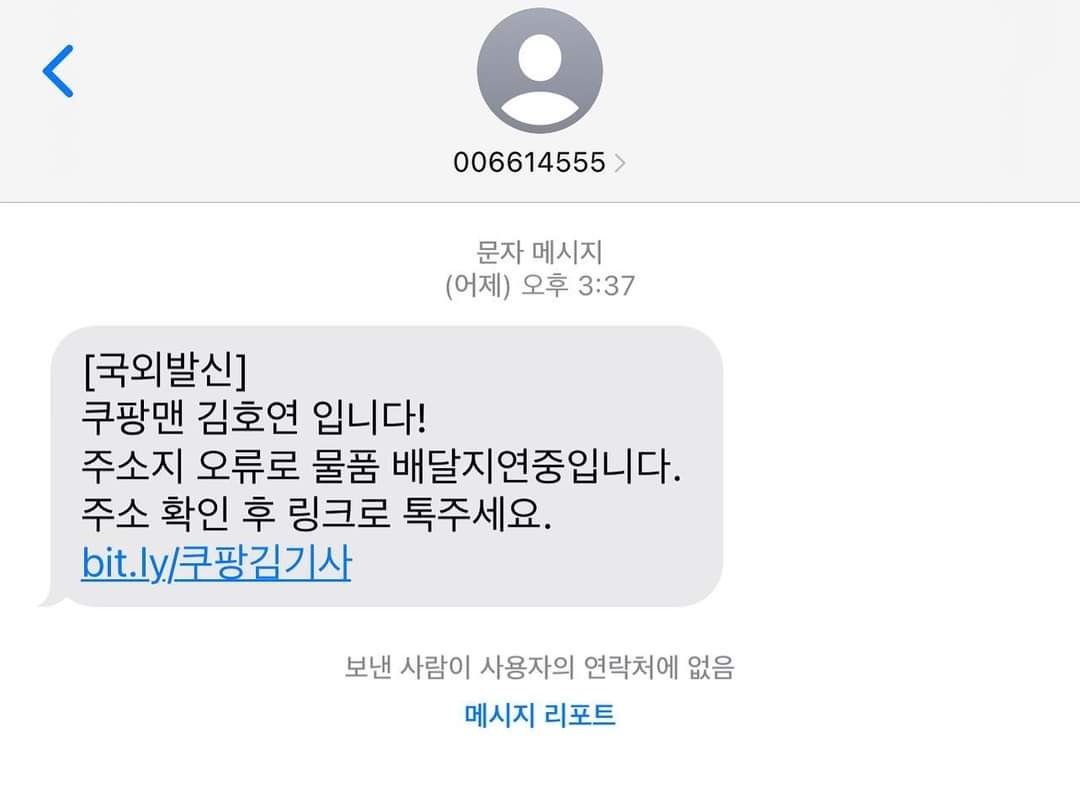Viewport: 1080px width, 803px height.
Task: Select the gray received message bubble
Action: click(x=380, y=466)
